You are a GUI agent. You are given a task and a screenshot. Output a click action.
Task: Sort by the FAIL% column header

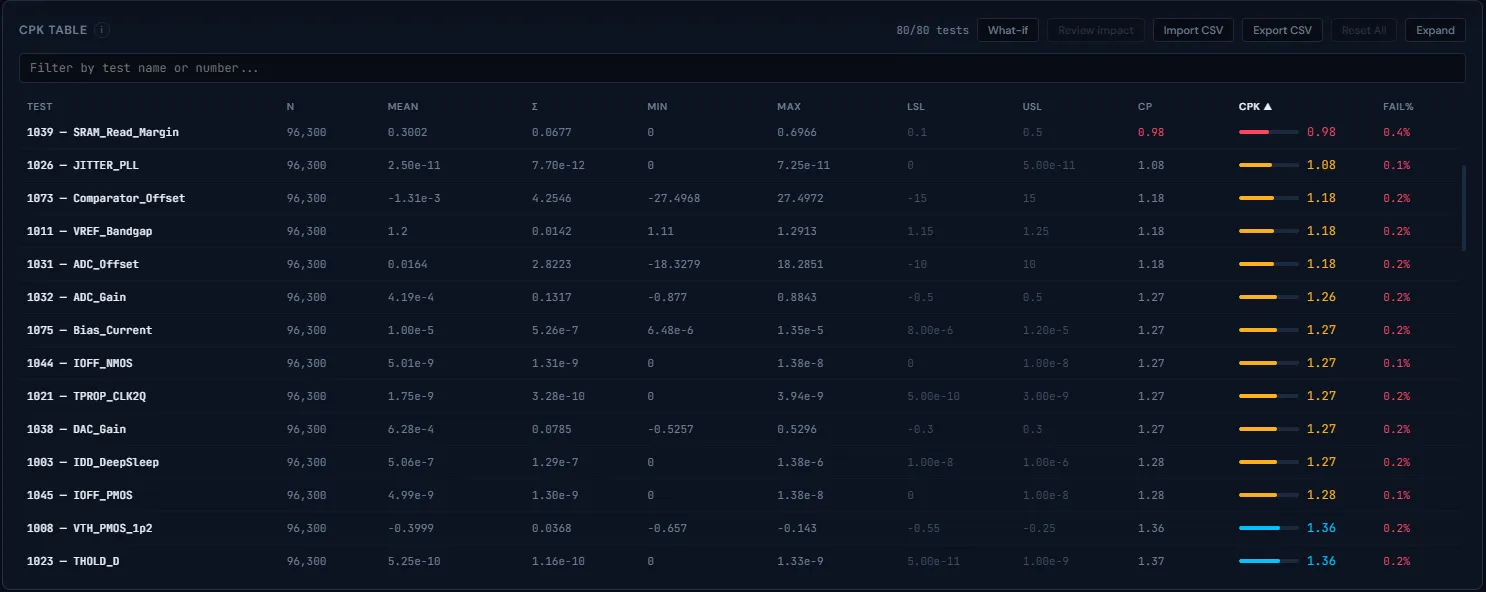point(1397,106)
